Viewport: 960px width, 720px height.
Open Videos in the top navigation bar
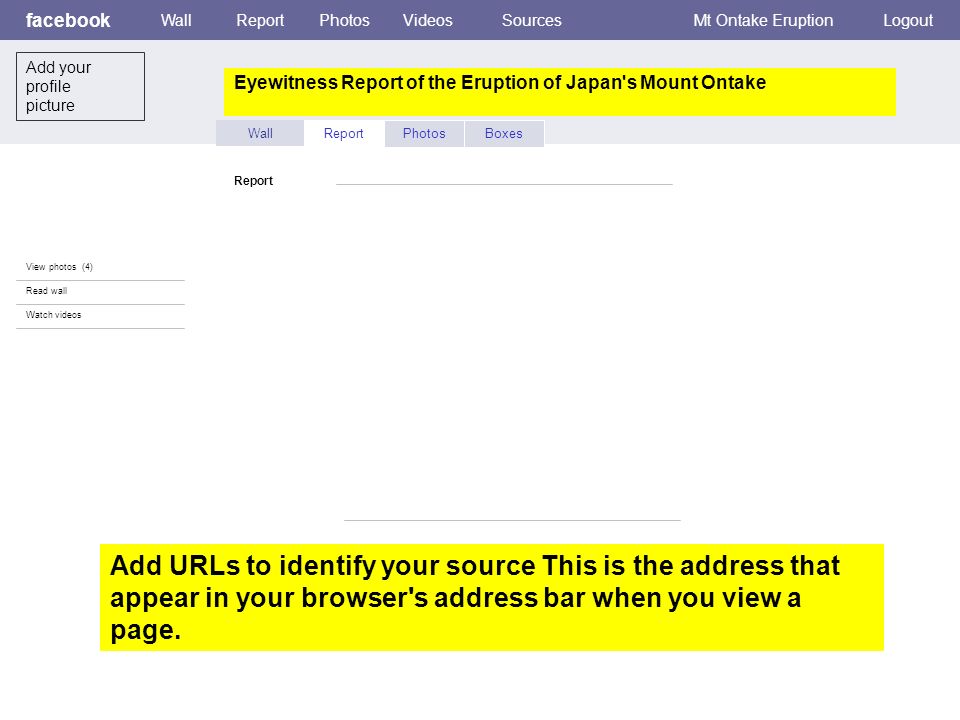(x=428, y=20)
